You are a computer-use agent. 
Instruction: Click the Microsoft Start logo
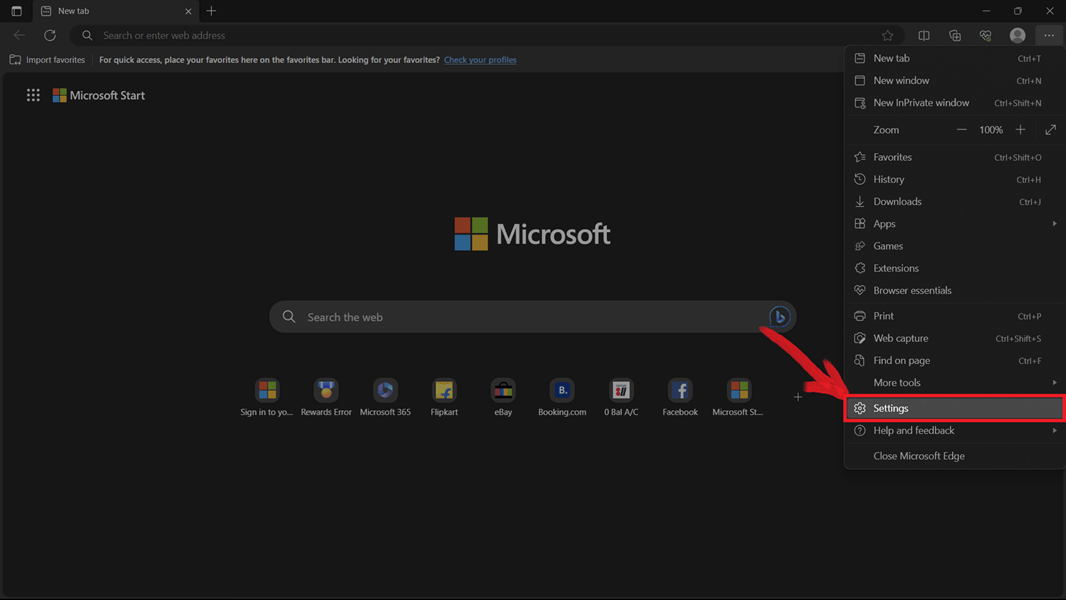pyautogui.click(x=99, y=95)
